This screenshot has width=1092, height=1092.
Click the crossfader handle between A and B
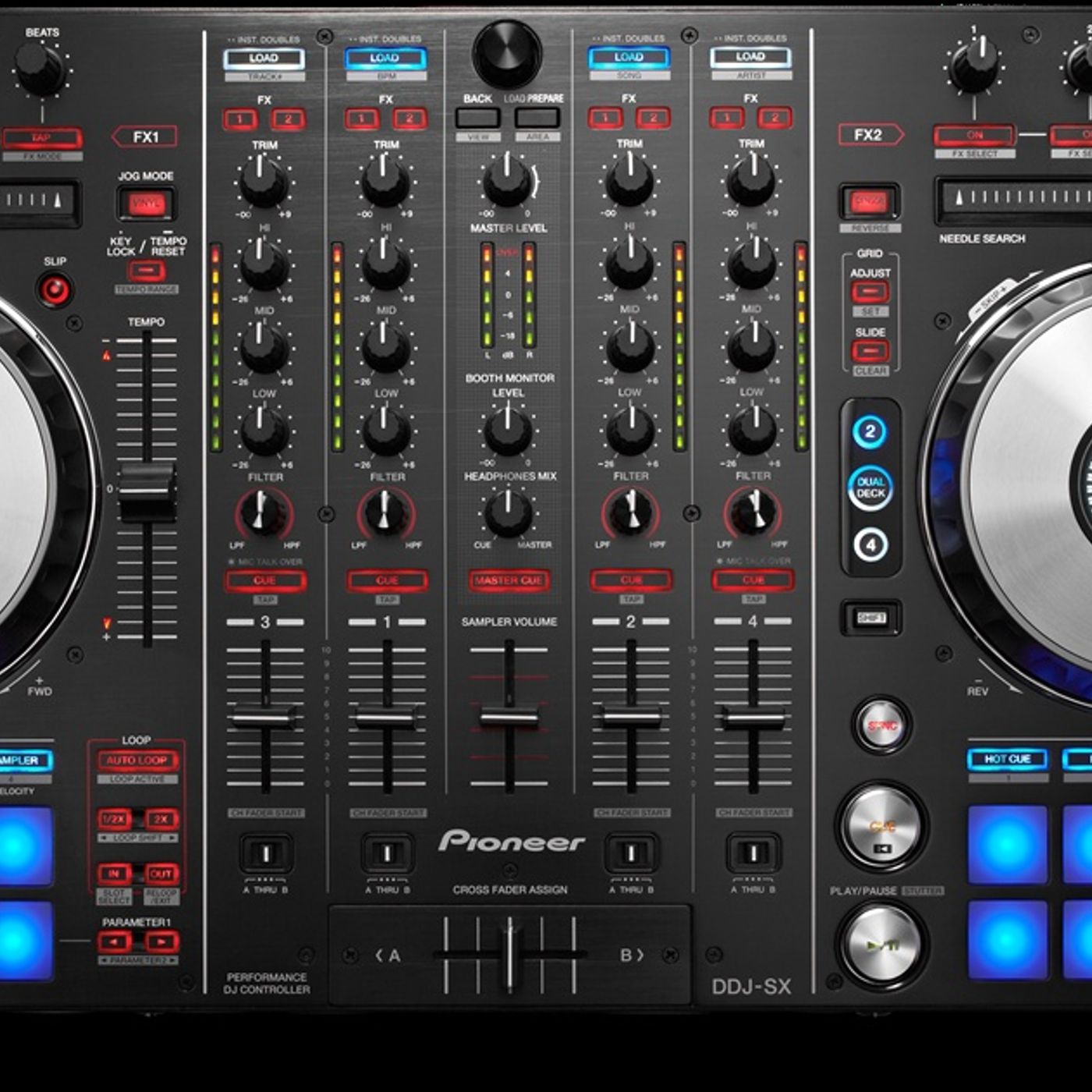pos(509,954)
